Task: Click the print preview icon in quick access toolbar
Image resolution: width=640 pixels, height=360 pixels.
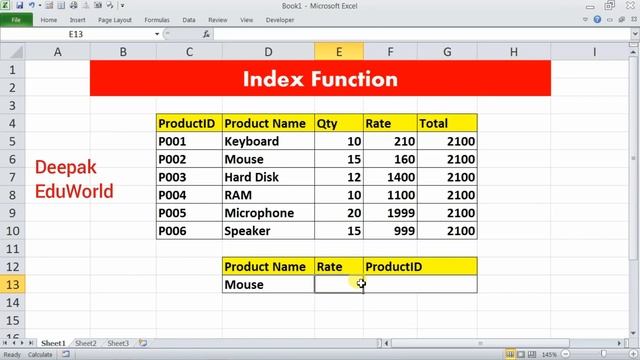Action: (73, 5)
